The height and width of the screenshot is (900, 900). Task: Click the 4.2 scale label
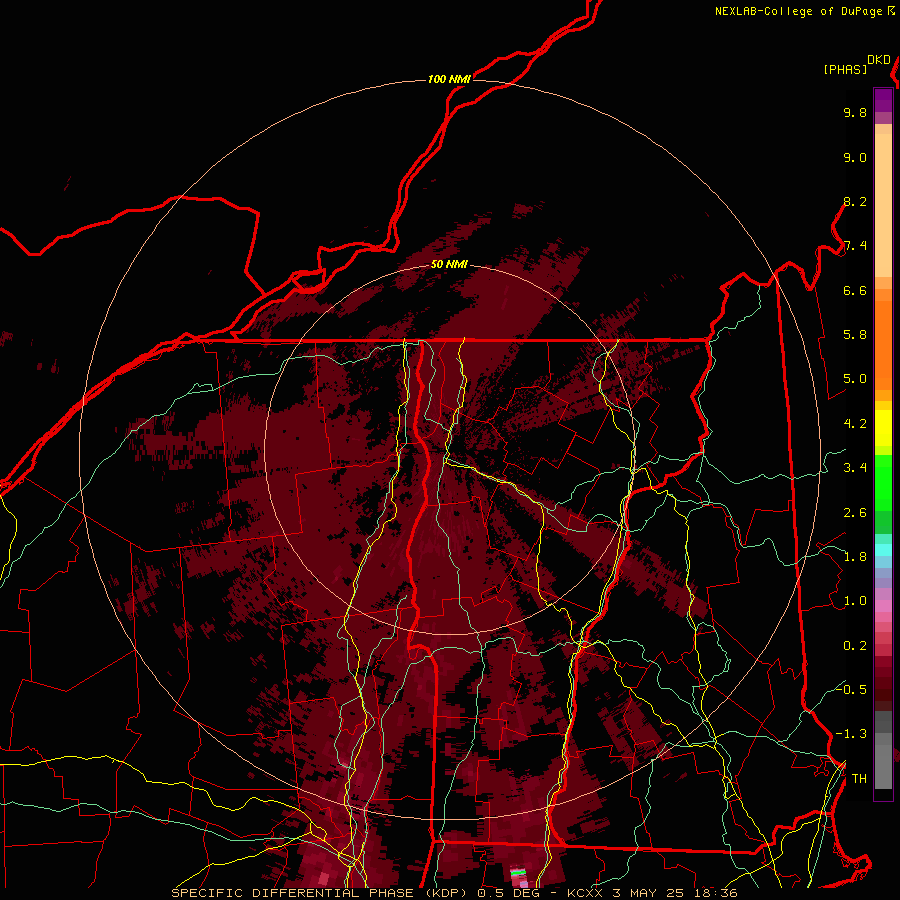point(855,424)
